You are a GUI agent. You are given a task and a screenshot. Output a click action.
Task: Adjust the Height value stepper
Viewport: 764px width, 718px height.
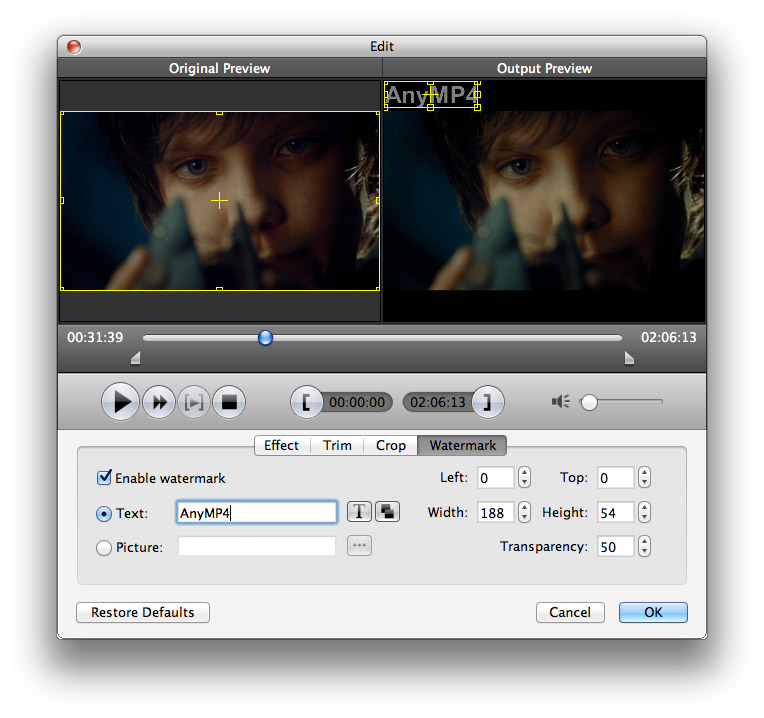[644, 512]
